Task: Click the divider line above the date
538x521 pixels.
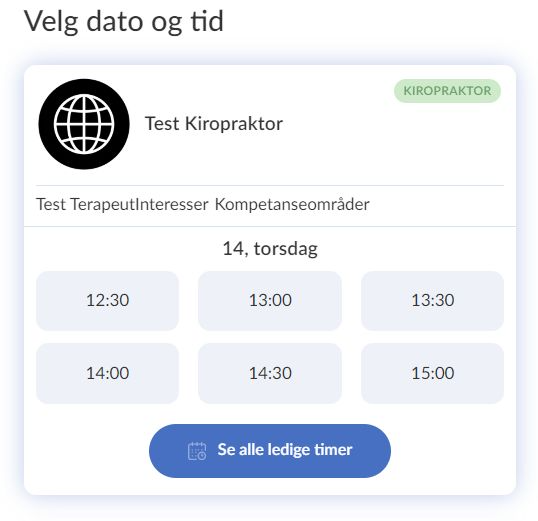Action: point(270,227)
